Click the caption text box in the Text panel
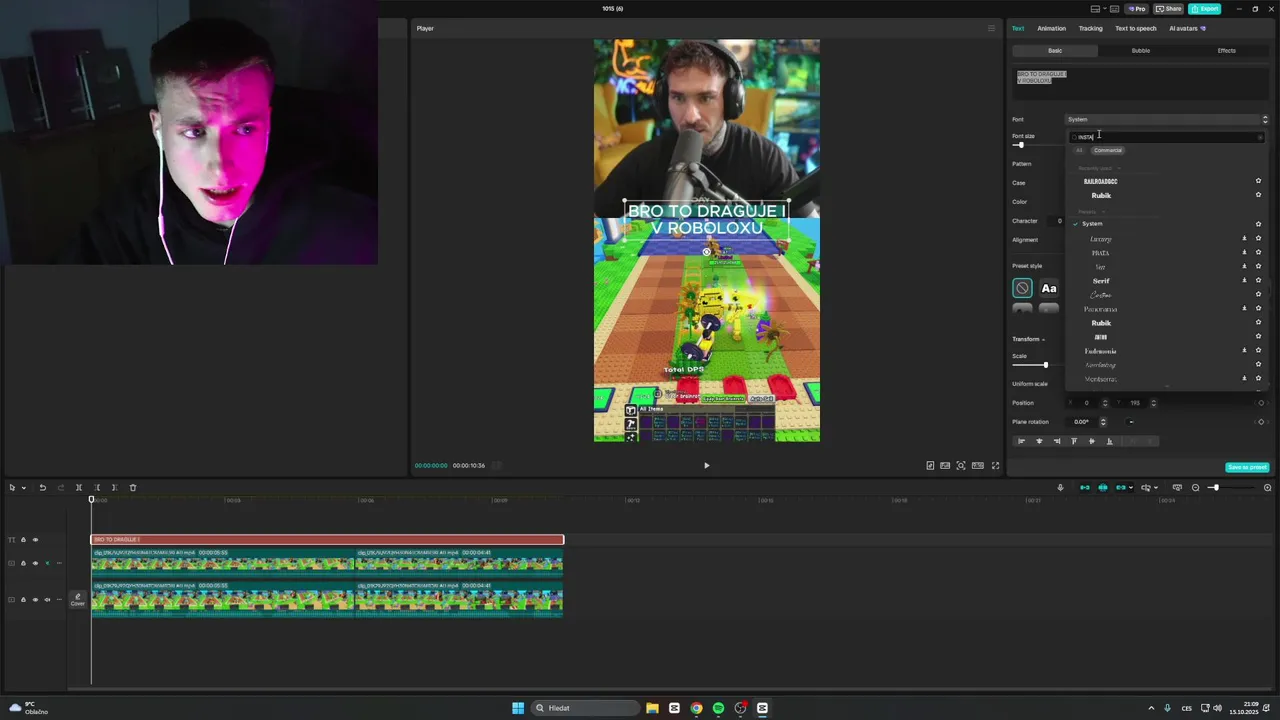 pyautogui.click(x=1140, y=83)
